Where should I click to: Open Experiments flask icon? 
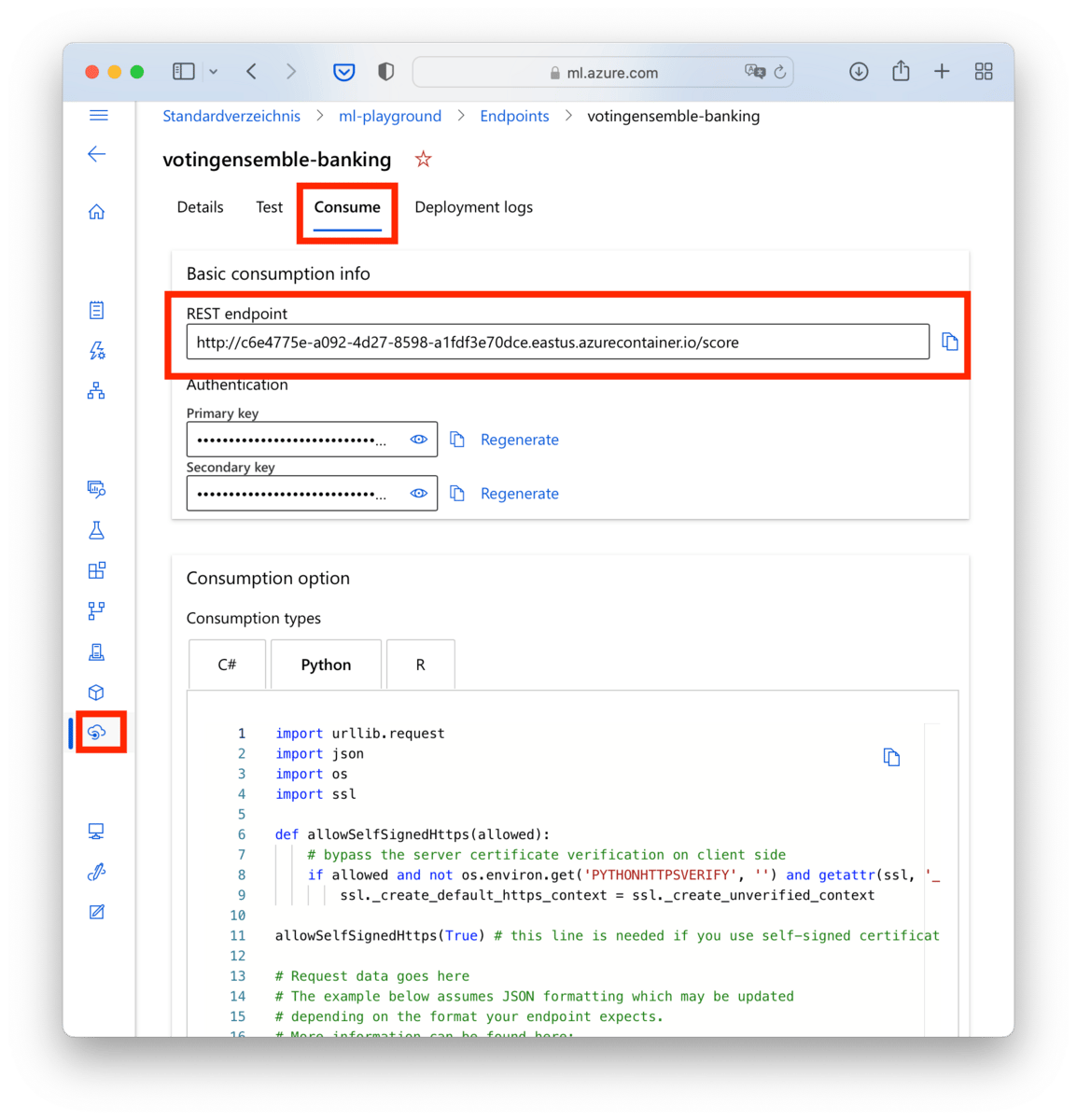[97, 530]
